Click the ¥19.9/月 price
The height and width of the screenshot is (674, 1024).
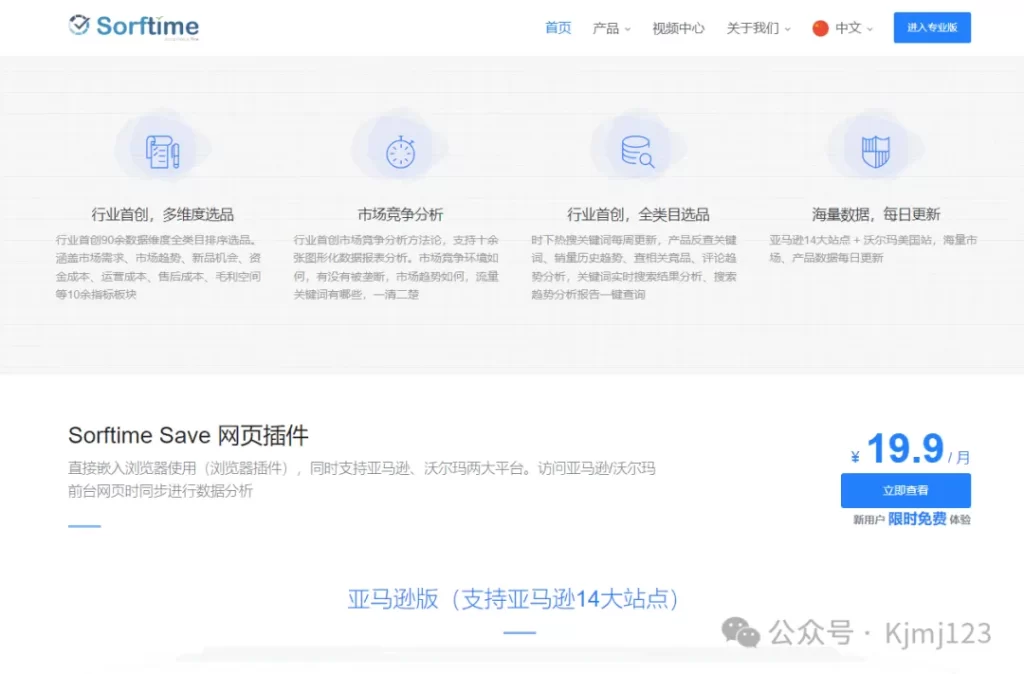click(910, 449)
